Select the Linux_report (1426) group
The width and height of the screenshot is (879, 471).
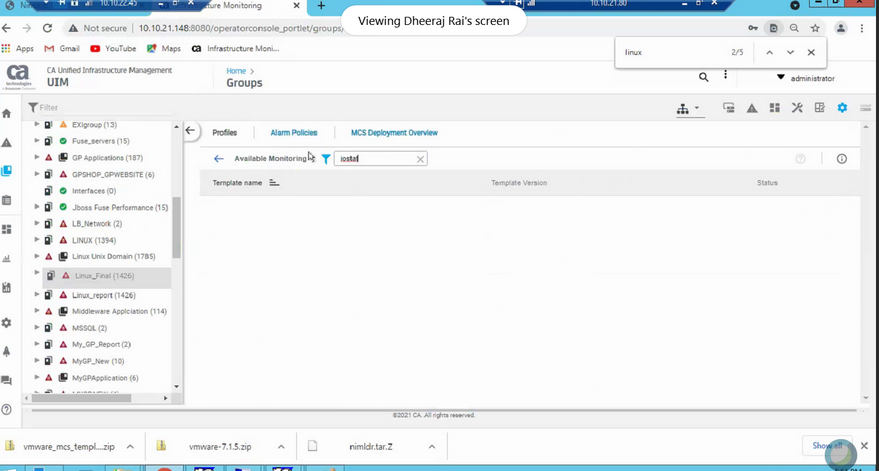[103, 295]
